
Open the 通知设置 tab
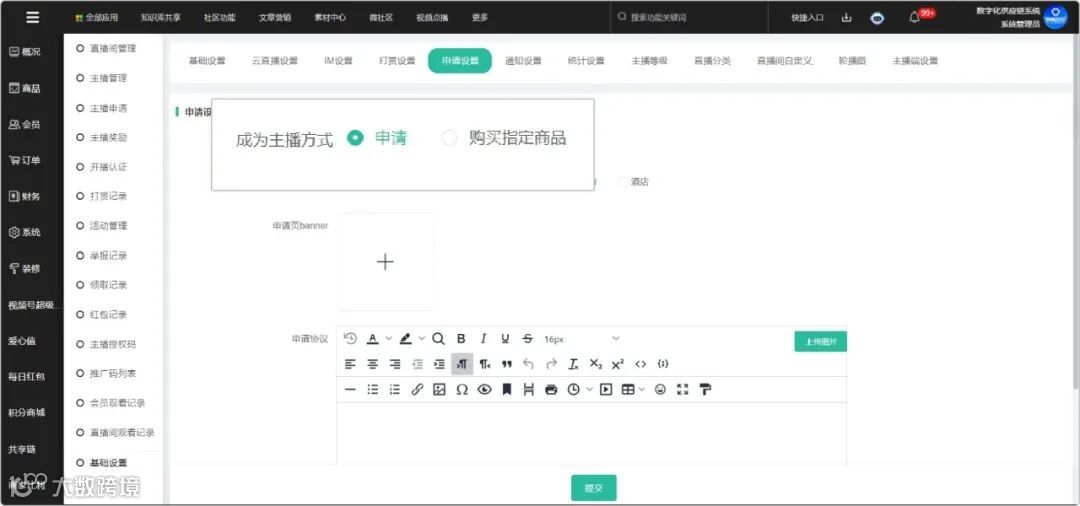[x=523, y=61]
